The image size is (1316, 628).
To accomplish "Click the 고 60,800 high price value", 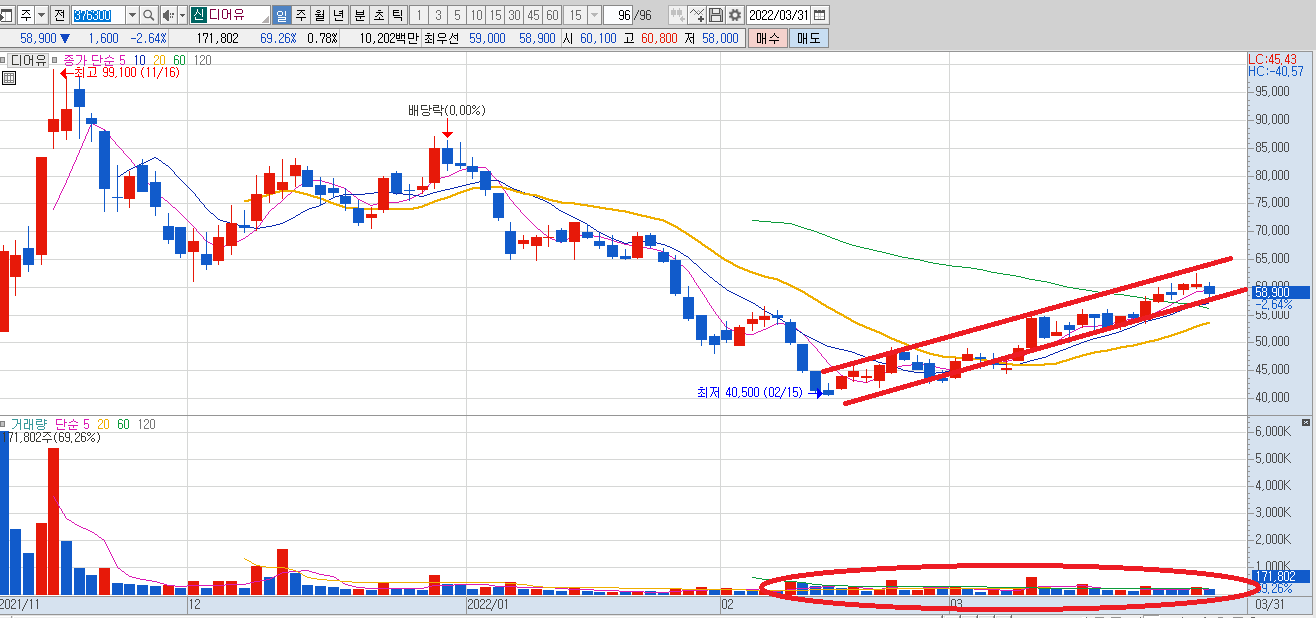I will point(661,38).
